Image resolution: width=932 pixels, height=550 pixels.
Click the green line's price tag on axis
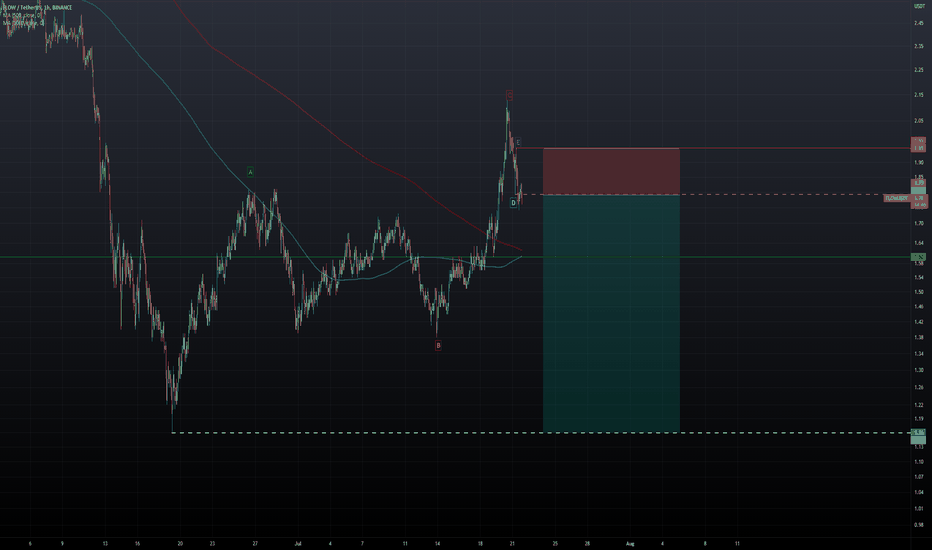point(918,257)
